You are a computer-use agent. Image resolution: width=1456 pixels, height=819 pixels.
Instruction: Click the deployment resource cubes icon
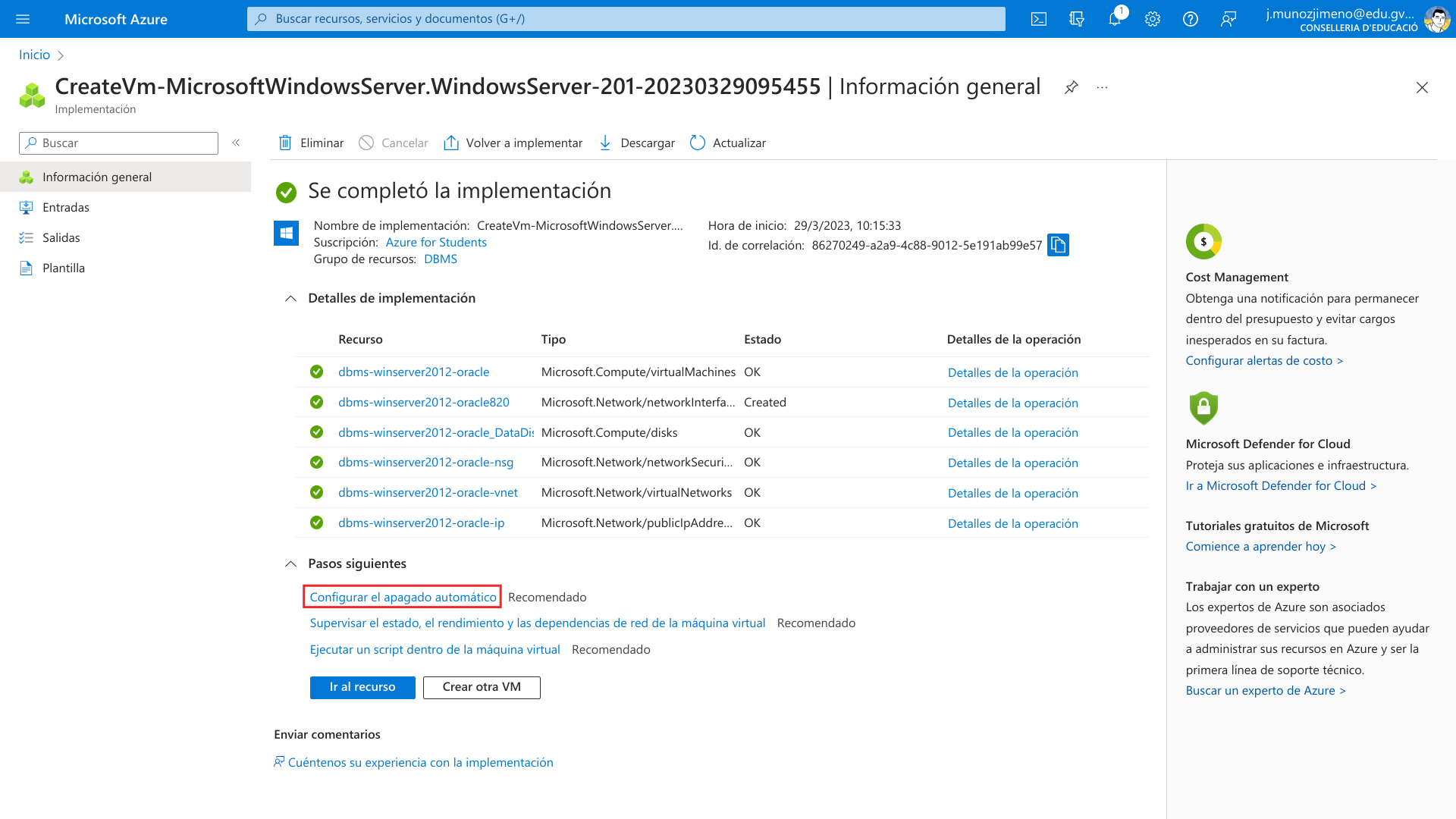pyautogui.click(x=32, y=96)
